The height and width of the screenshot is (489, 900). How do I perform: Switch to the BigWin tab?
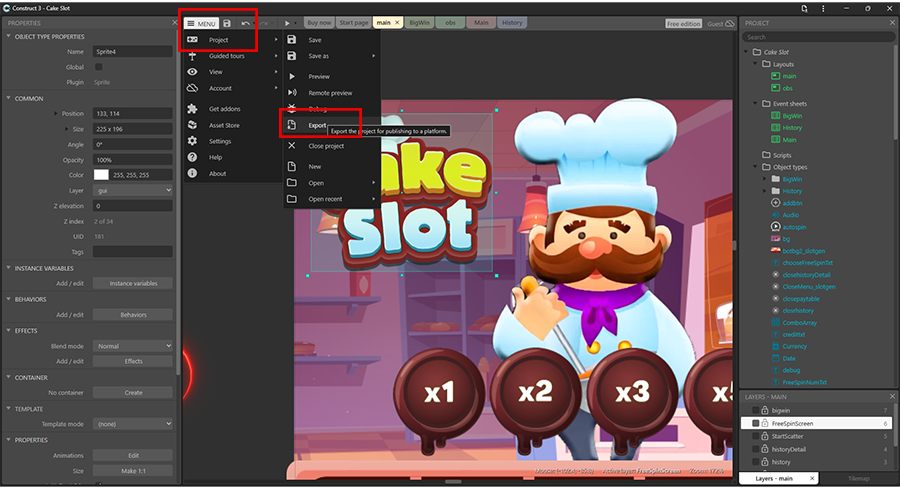(420, 23)
